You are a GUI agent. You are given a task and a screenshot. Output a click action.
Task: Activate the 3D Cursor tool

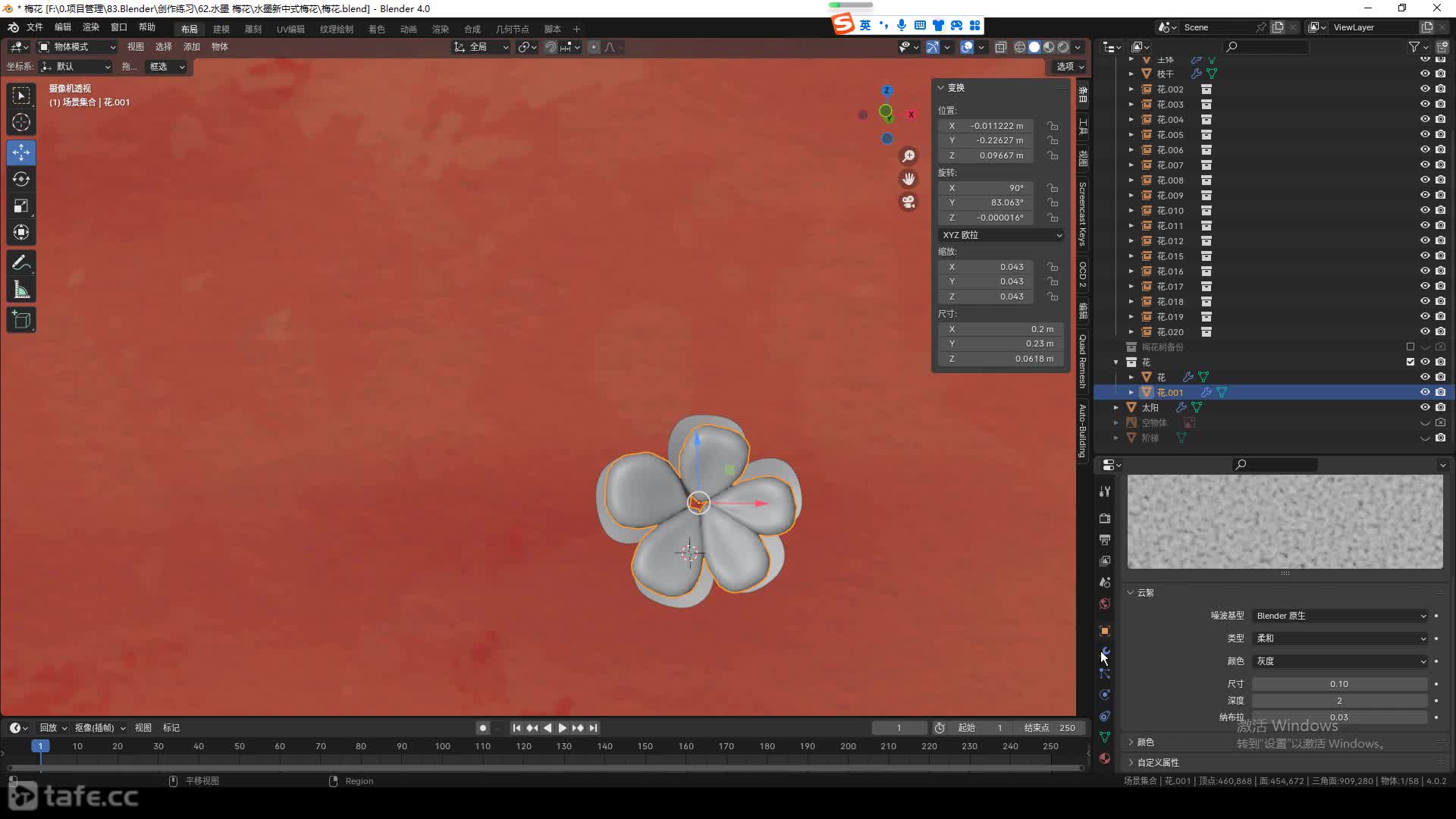coord(21,122)
